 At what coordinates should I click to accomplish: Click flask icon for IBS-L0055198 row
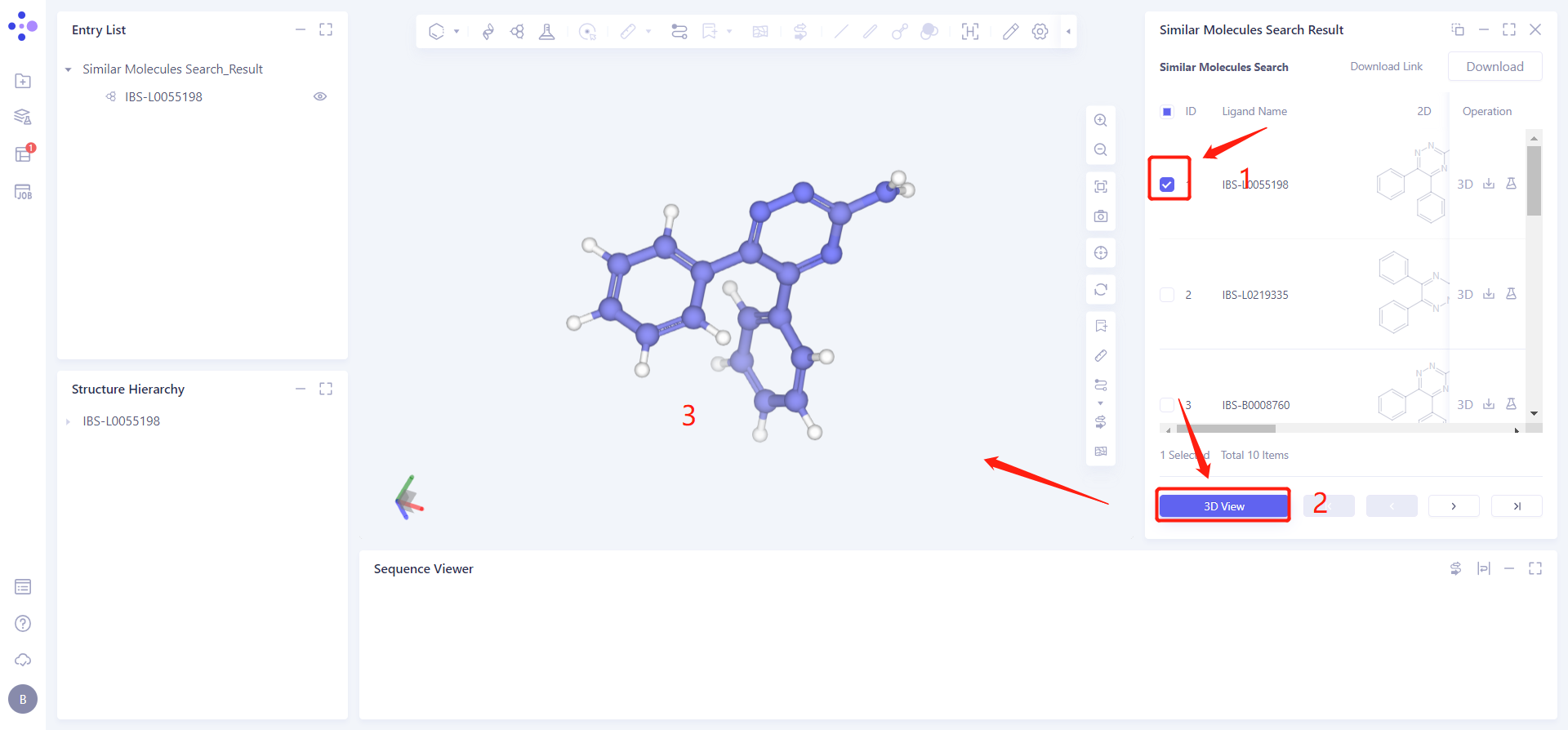[1511, 184]
